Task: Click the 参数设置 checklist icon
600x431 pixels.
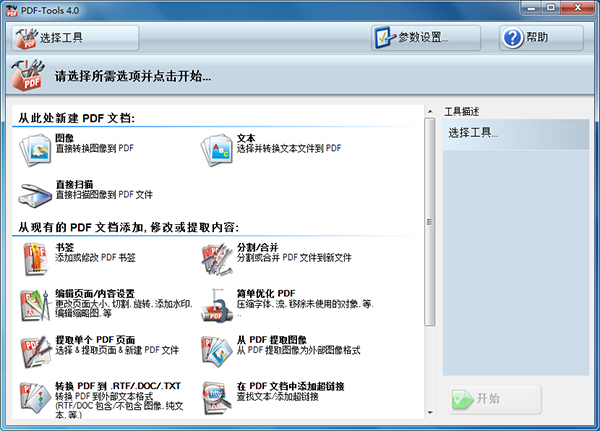Action: pyautogui.click(x=385, y=38)
